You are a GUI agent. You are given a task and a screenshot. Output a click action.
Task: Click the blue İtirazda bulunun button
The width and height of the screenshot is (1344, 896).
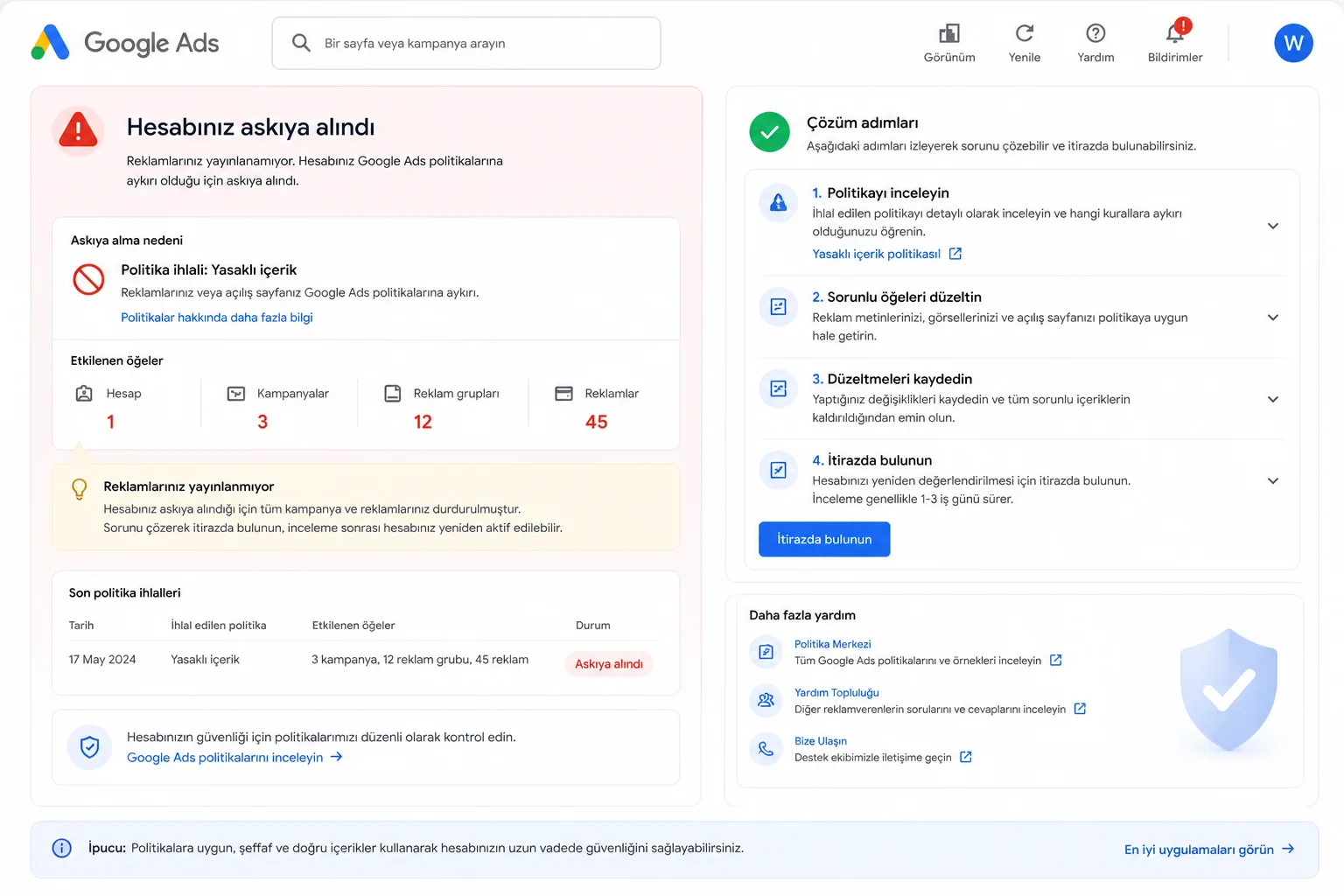click(x=824, y=539)
